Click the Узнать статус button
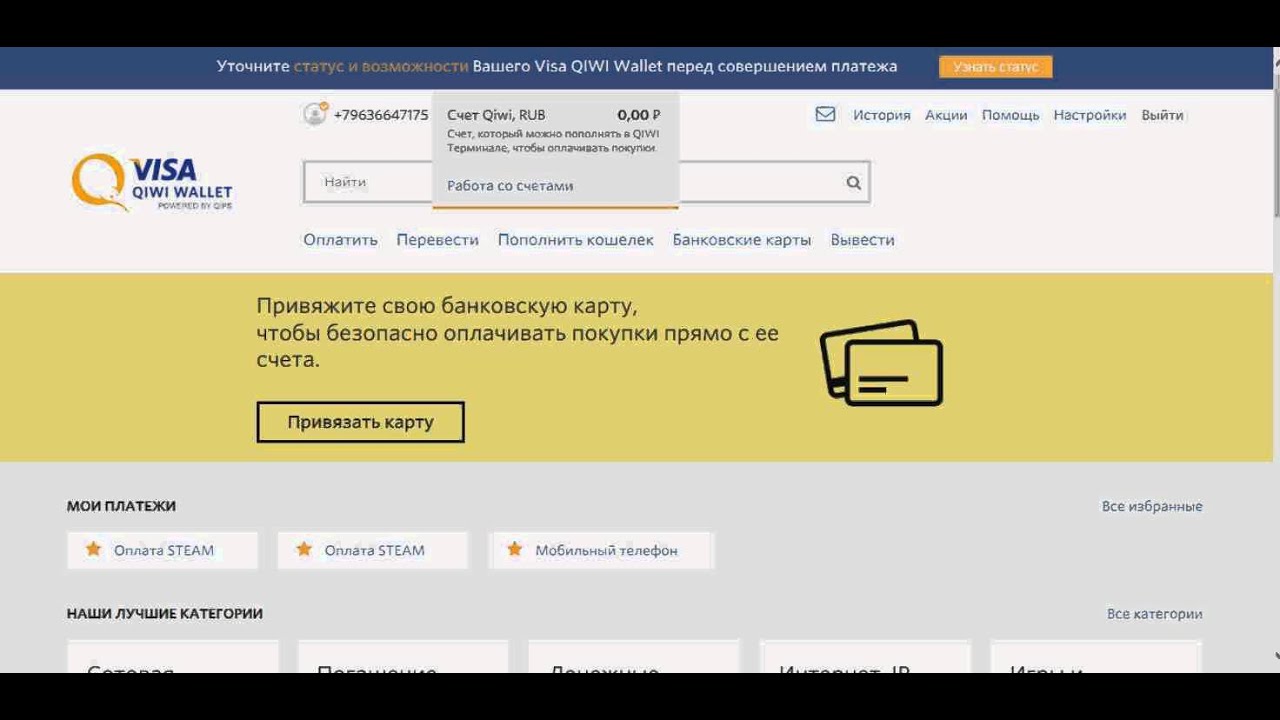Image resolution: width=1280 pixels, height=720 pixels. [x=995, y=67]
